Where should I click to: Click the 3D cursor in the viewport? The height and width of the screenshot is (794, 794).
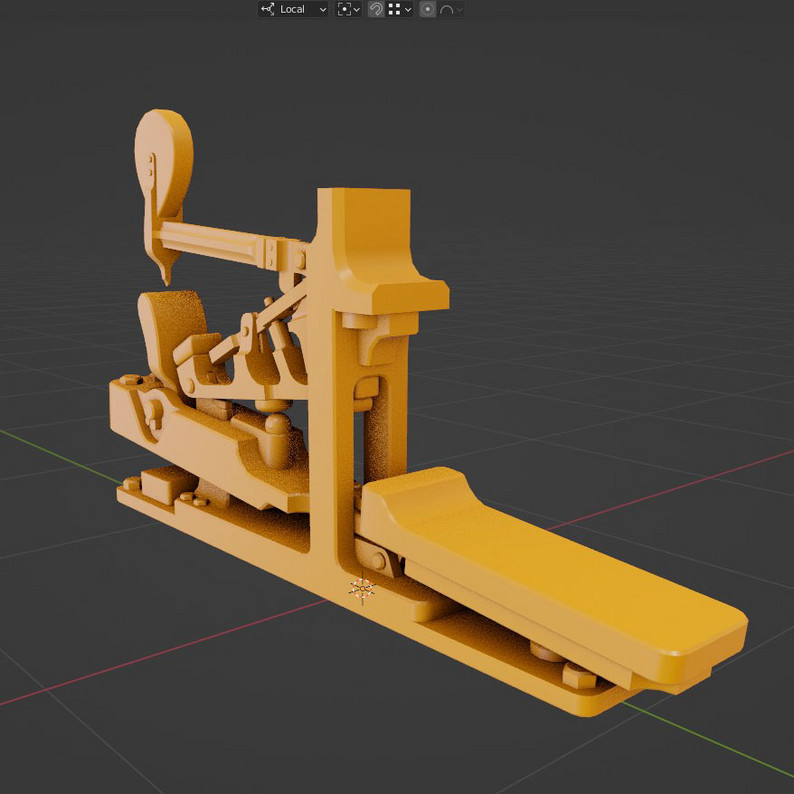pyautogui.click(x=362, y=589)
